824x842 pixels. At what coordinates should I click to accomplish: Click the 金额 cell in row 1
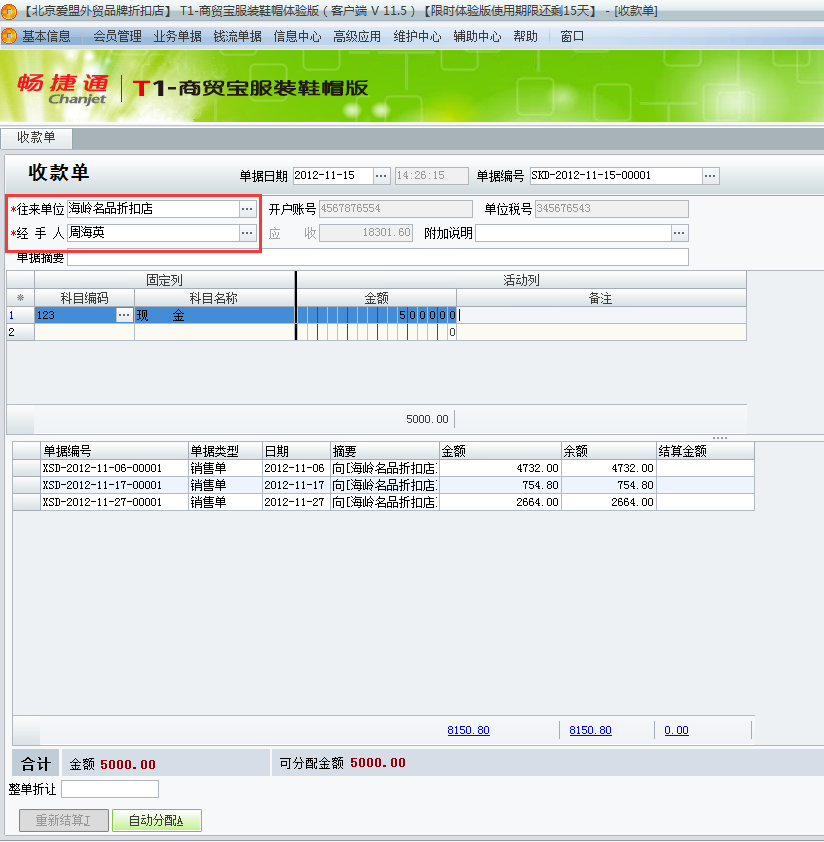377,315
